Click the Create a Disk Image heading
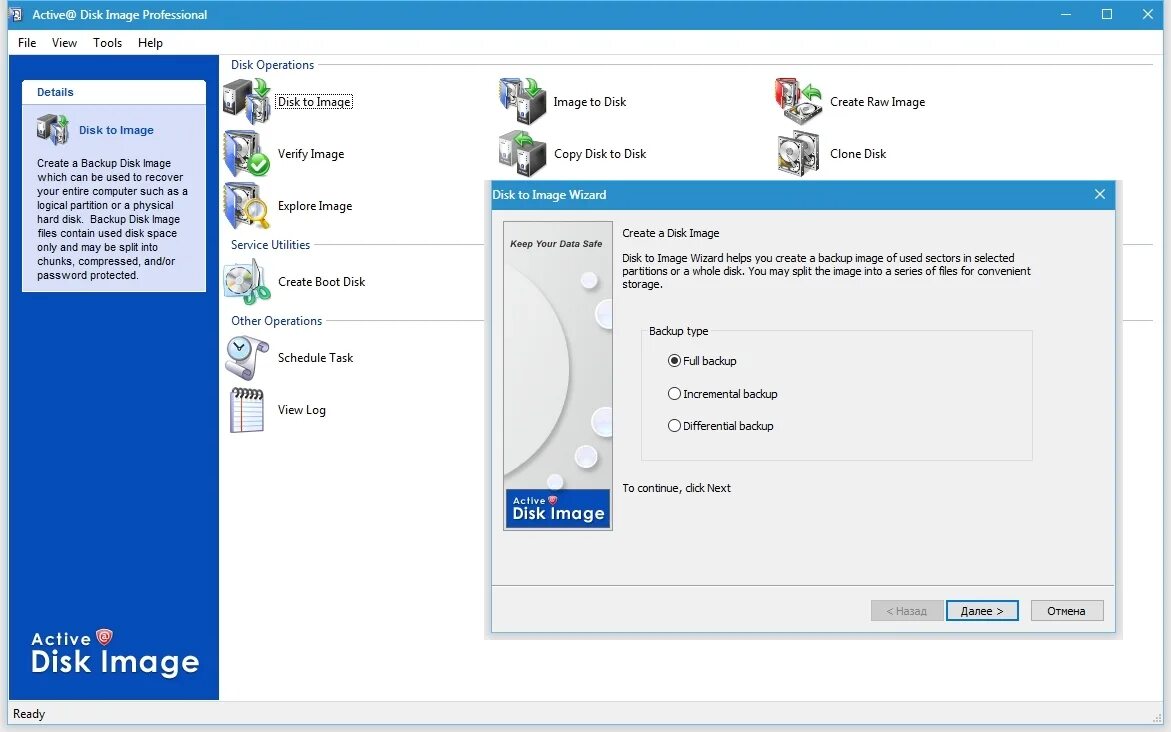The height and width of the screenshot is (732, 1171). click(x=671, y=233)
